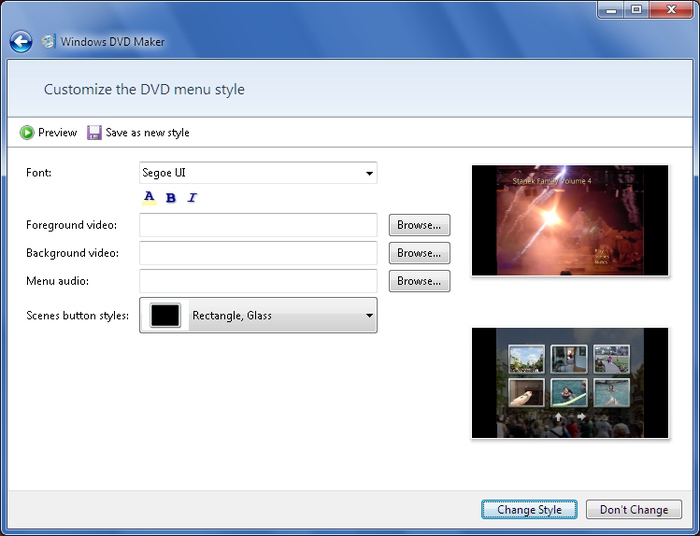Click the Background video input field
Screen dimensions: 700x536
(258, 253)
